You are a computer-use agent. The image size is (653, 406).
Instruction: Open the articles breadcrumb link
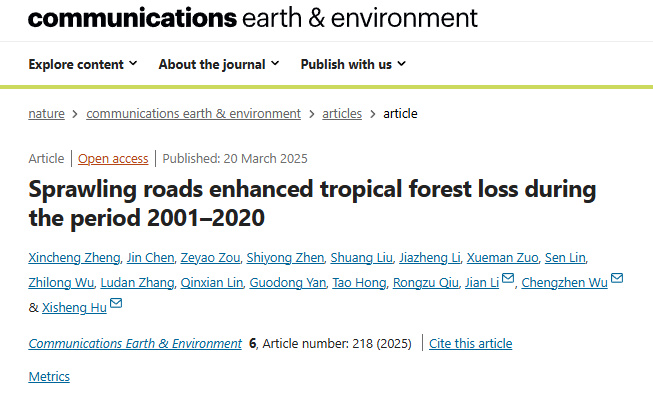tap(342, 114)
